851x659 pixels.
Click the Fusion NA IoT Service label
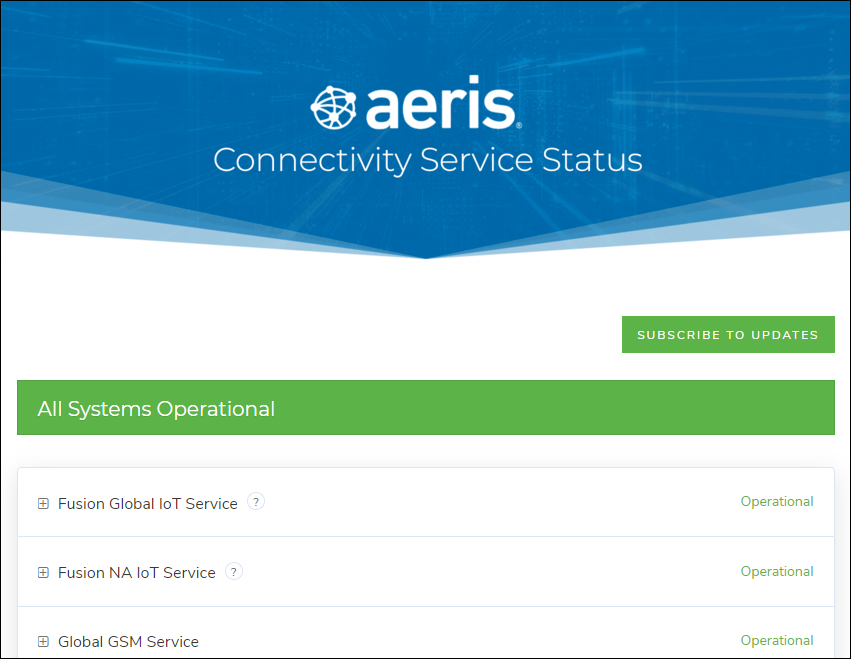pyautogui.click(x=137, y=573)
